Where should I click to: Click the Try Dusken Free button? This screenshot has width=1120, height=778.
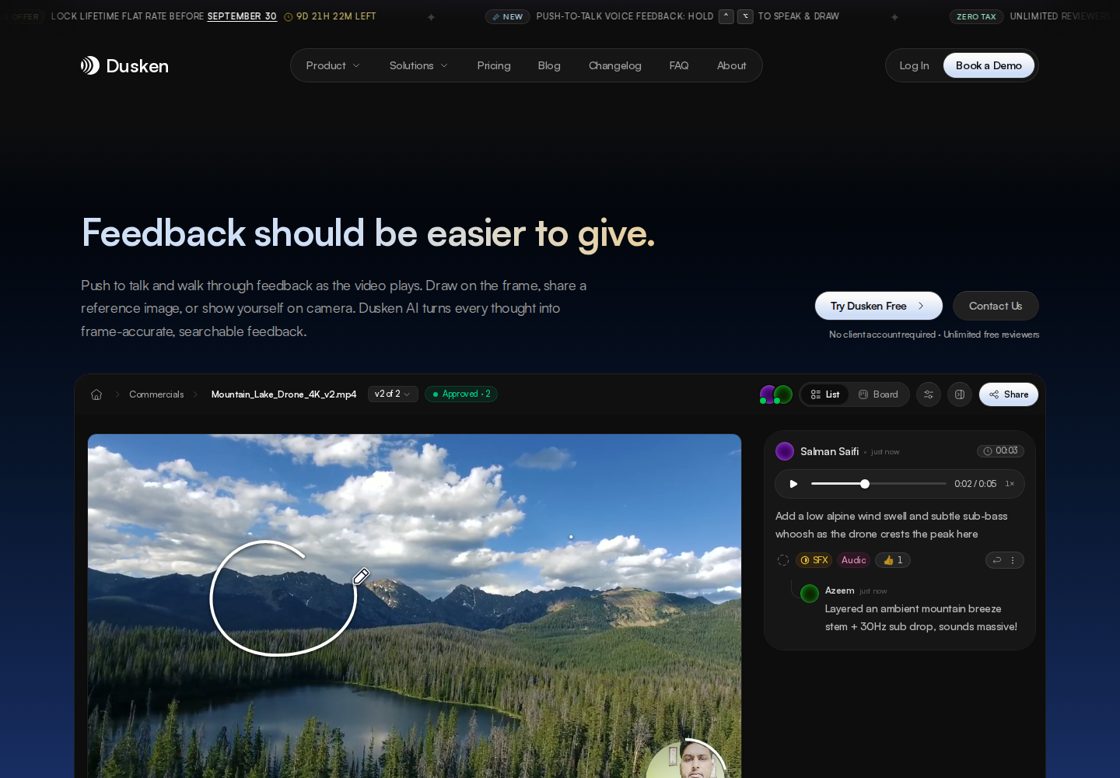pyautogui.click(x=879, y=306)
